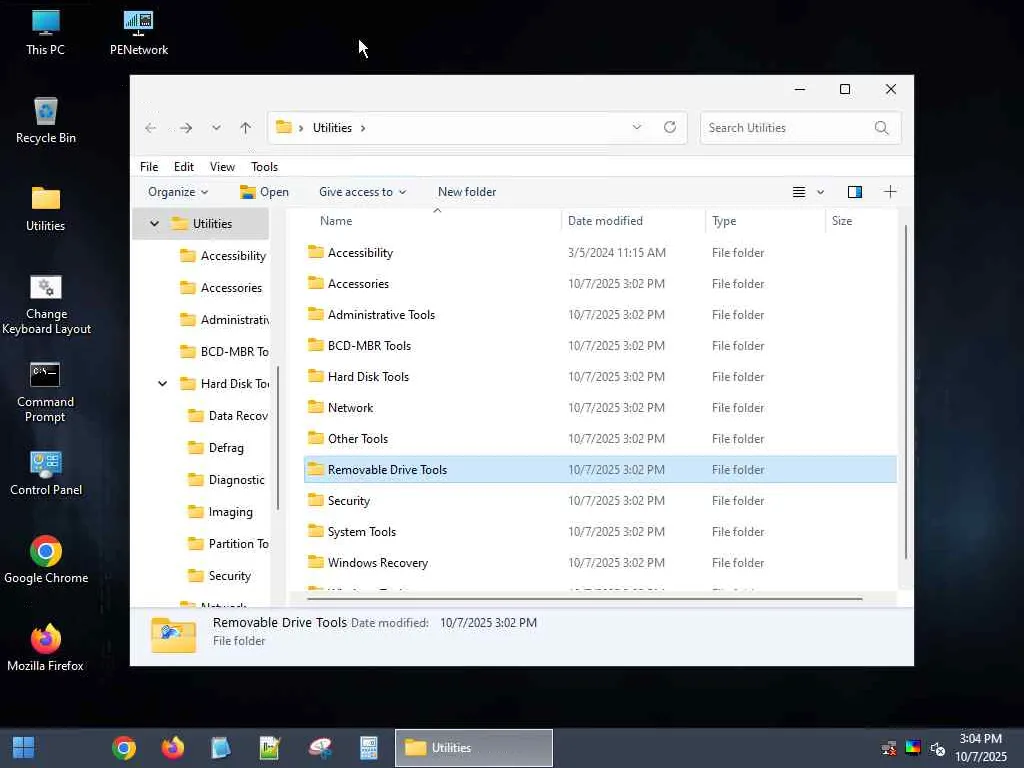Click New folder button
This screenshot has width=1024, height=768.
click(x=467, y=192)
